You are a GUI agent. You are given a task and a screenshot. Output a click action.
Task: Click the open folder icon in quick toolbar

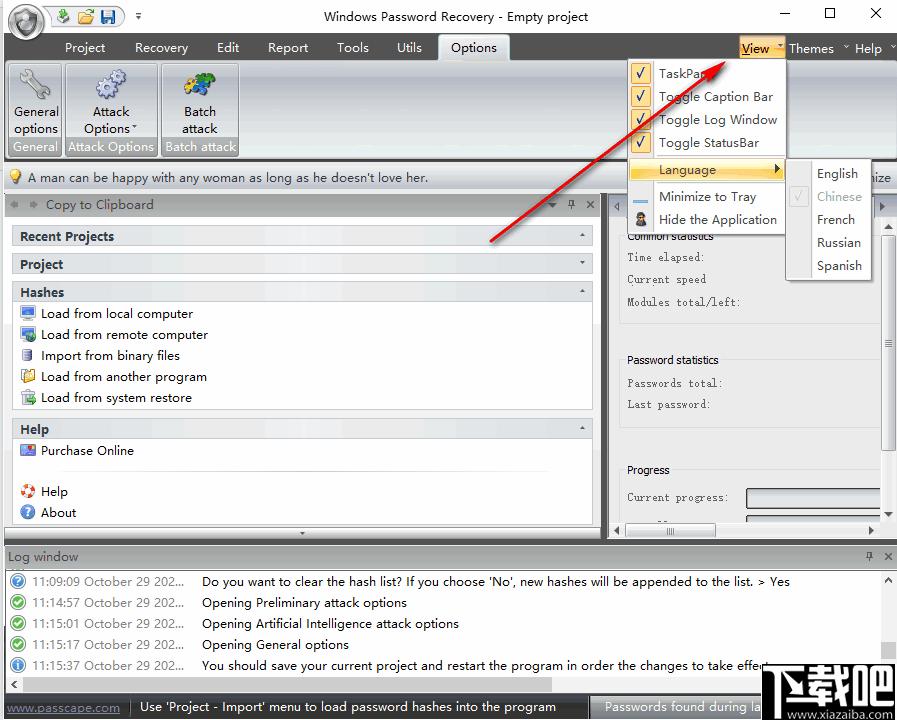click(86, 17)
